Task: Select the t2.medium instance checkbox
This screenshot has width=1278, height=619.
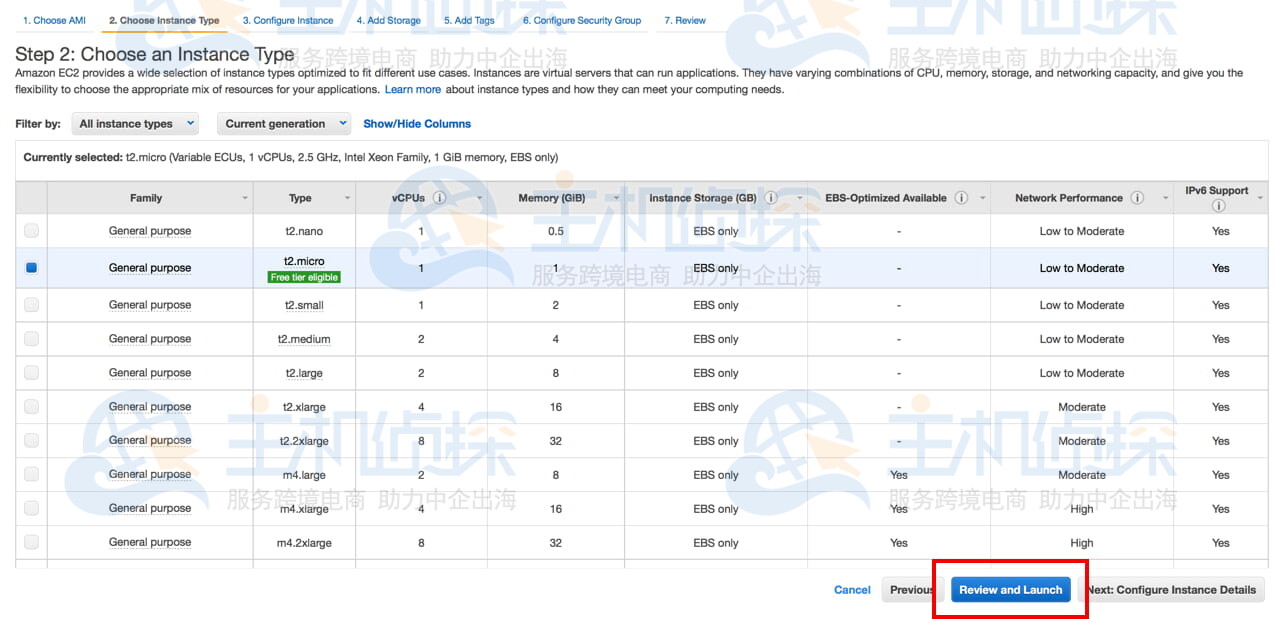Action: pos(31,339)
